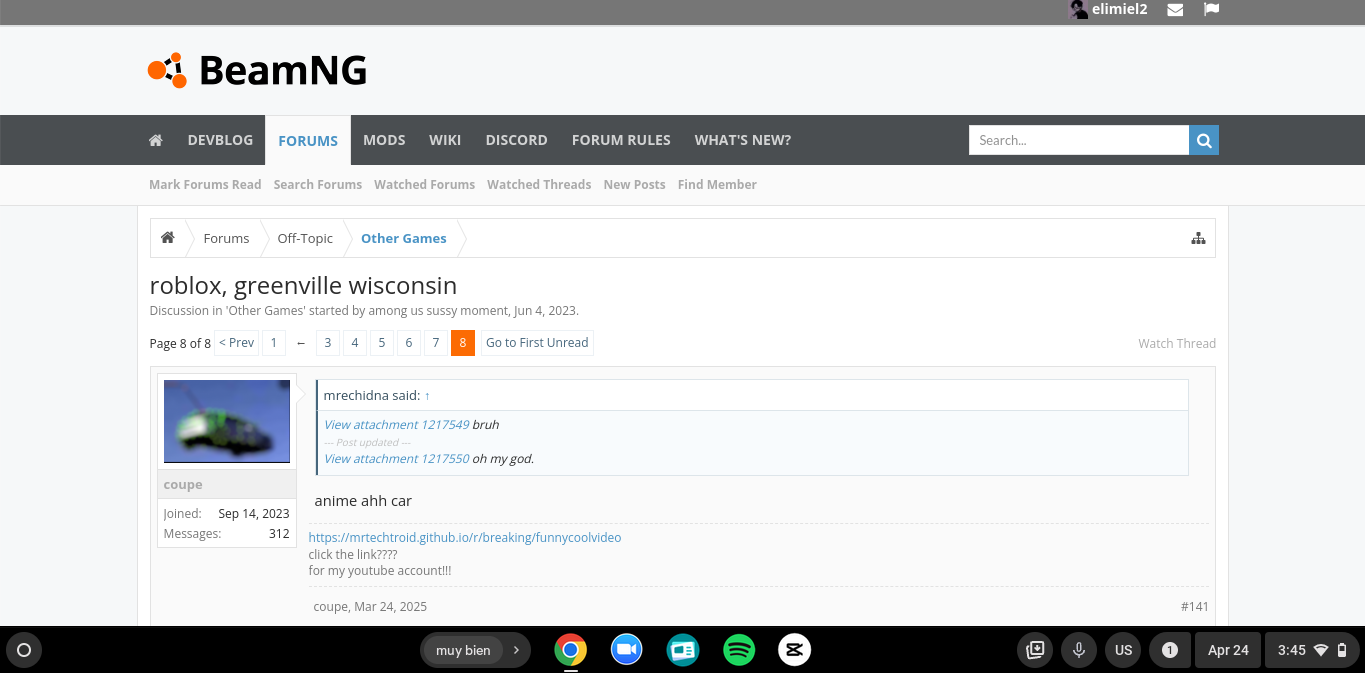
Task: Open the inbox envelope icon
Action: (1175, 10)
